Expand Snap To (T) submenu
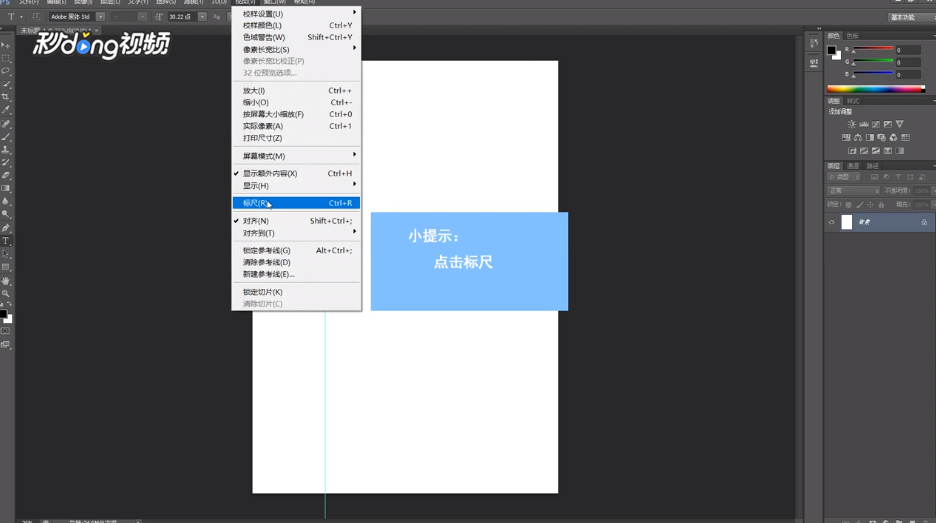This screenshot has height=523, width=936. (296, 233)
